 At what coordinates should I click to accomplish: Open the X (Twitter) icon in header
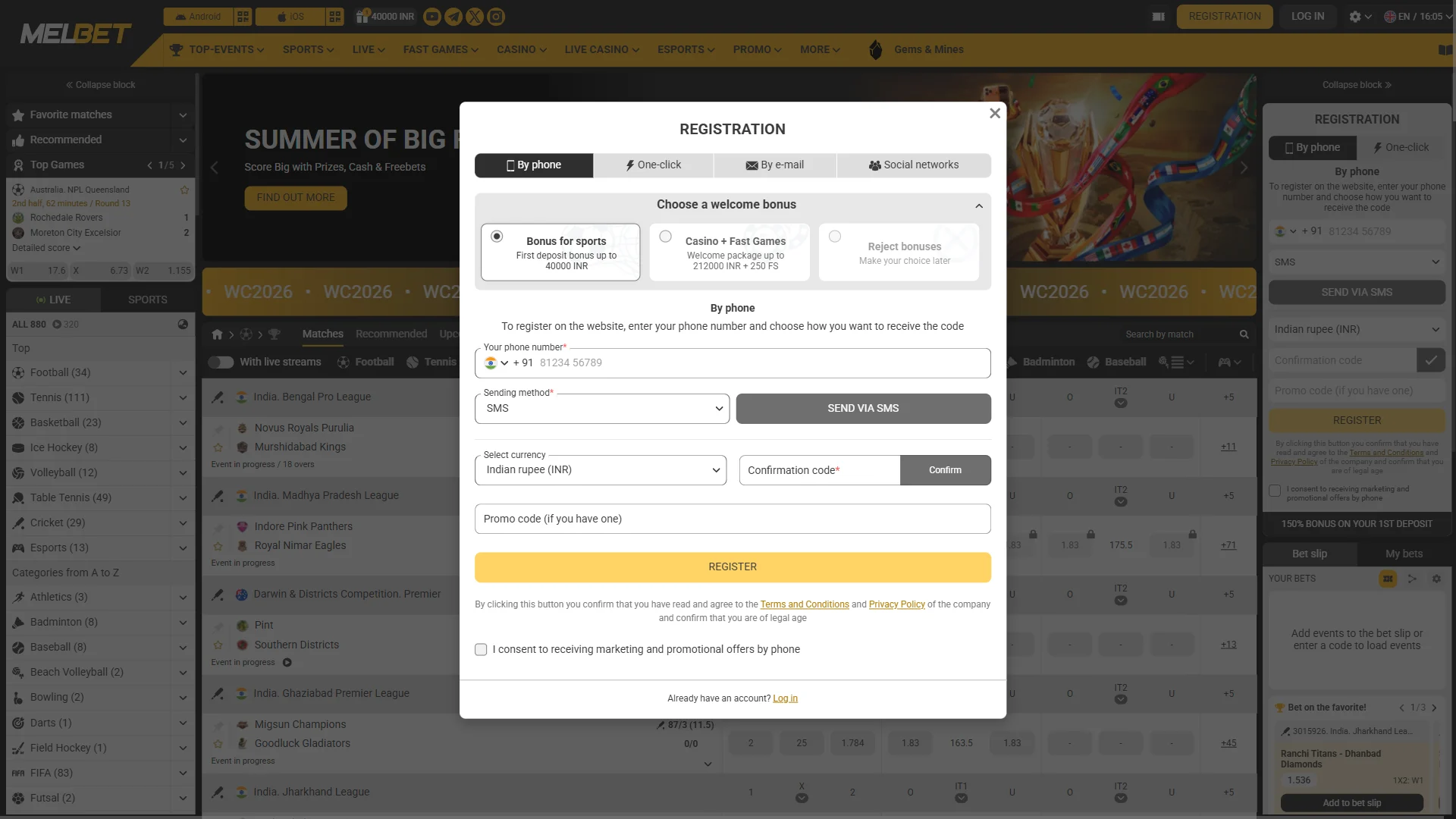pos(475,17)
